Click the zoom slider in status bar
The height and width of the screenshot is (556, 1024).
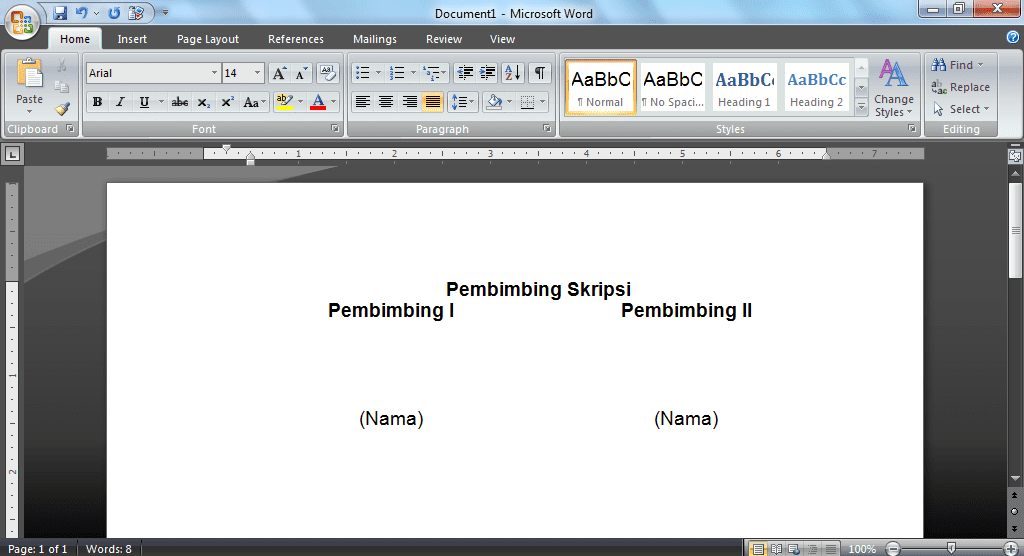pyautogui.click(x=951, y=548)
